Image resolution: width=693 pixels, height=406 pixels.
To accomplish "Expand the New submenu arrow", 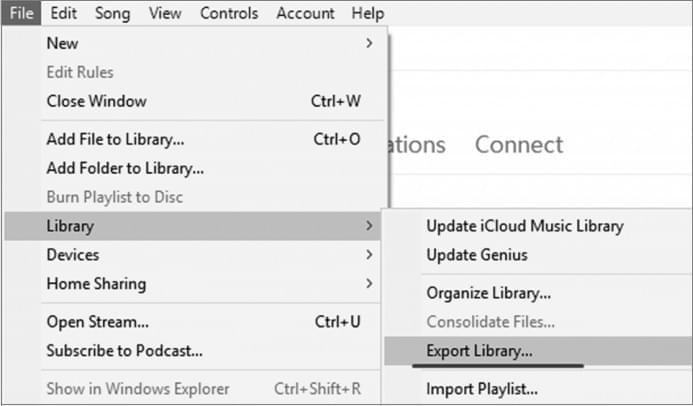I will pos(369,43).
